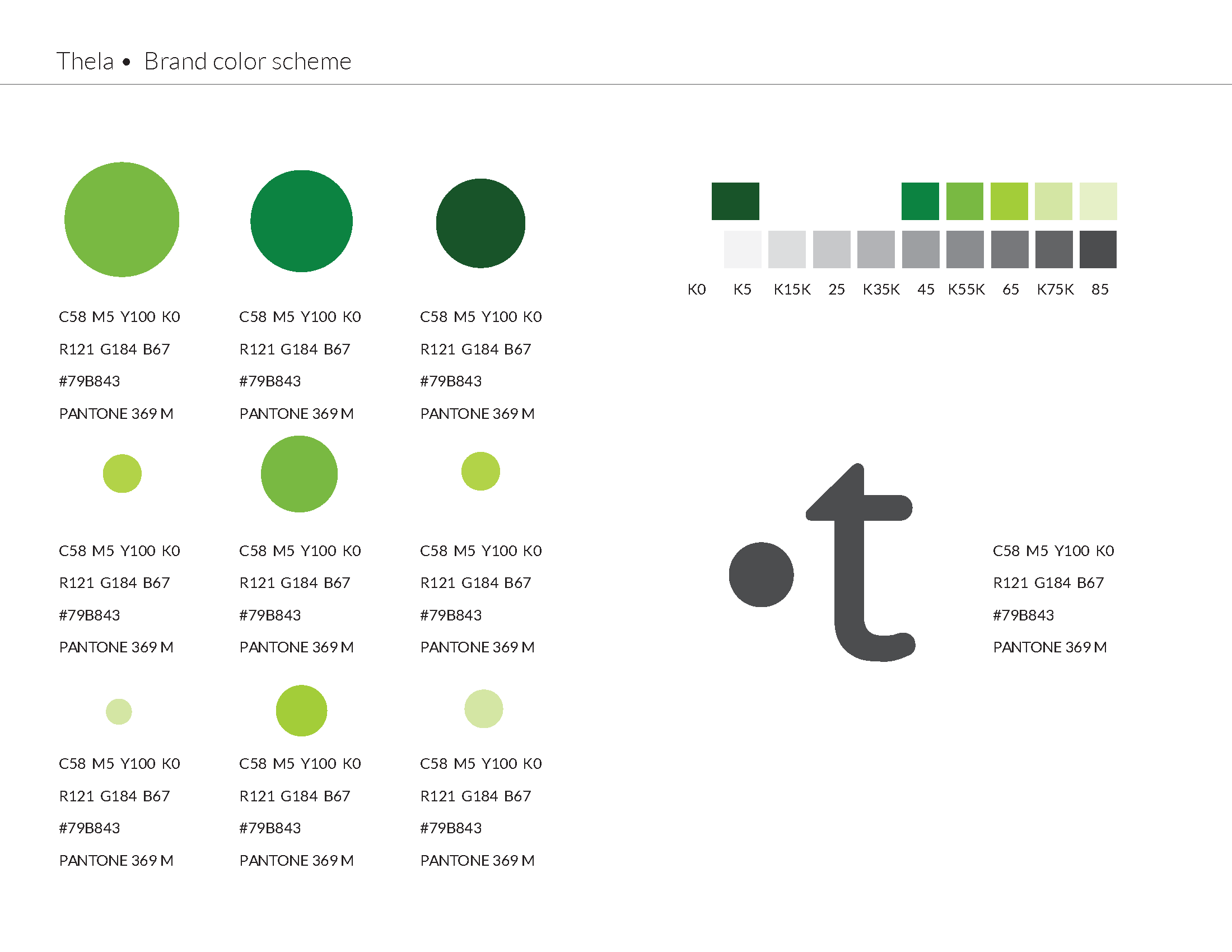The height and width of the screenshot is (952, 1232).
Task: Click the Brand color scheme title
Action: 248,61
